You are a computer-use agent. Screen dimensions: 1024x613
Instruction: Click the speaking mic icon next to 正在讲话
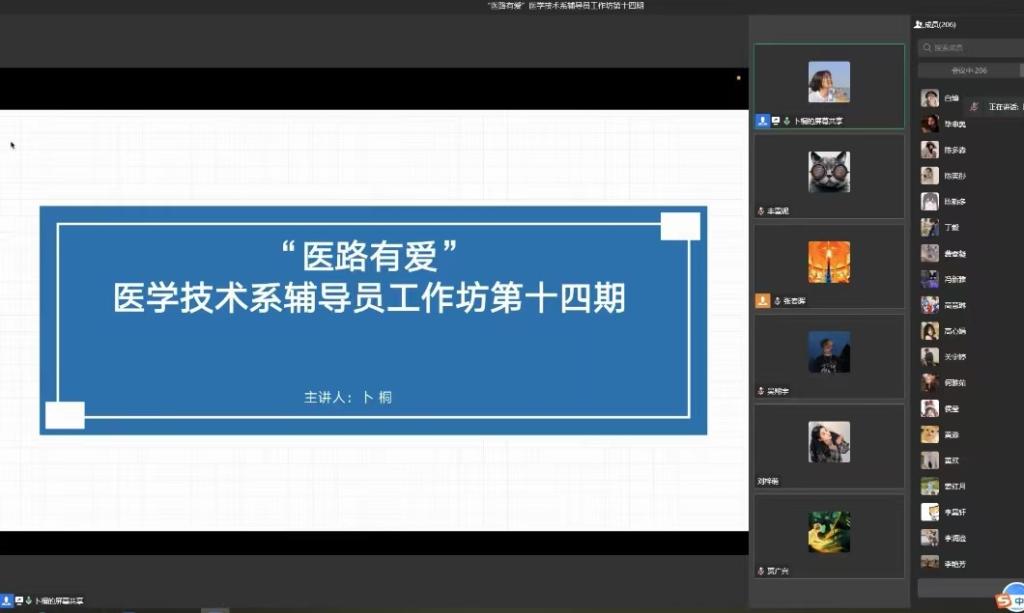974,106
